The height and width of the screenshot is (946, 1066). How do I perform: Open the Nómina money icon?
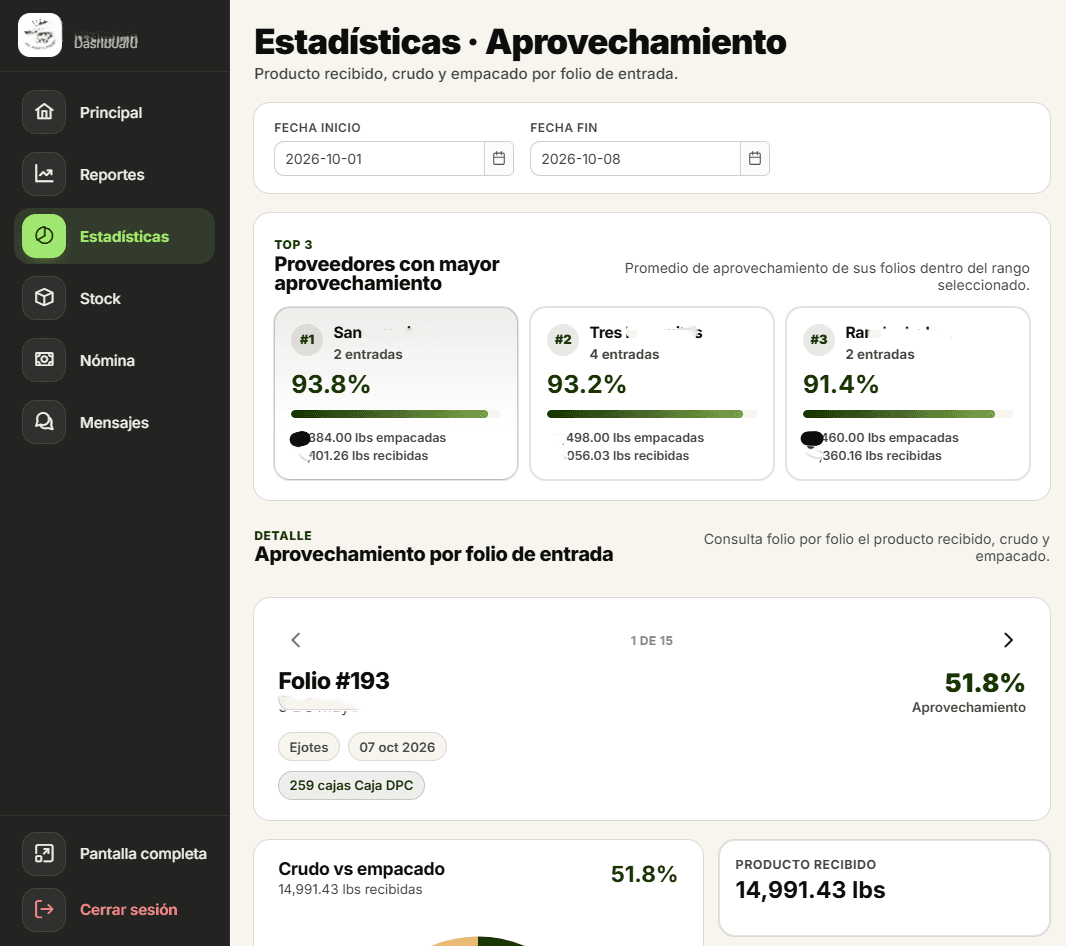coord(44,360)
